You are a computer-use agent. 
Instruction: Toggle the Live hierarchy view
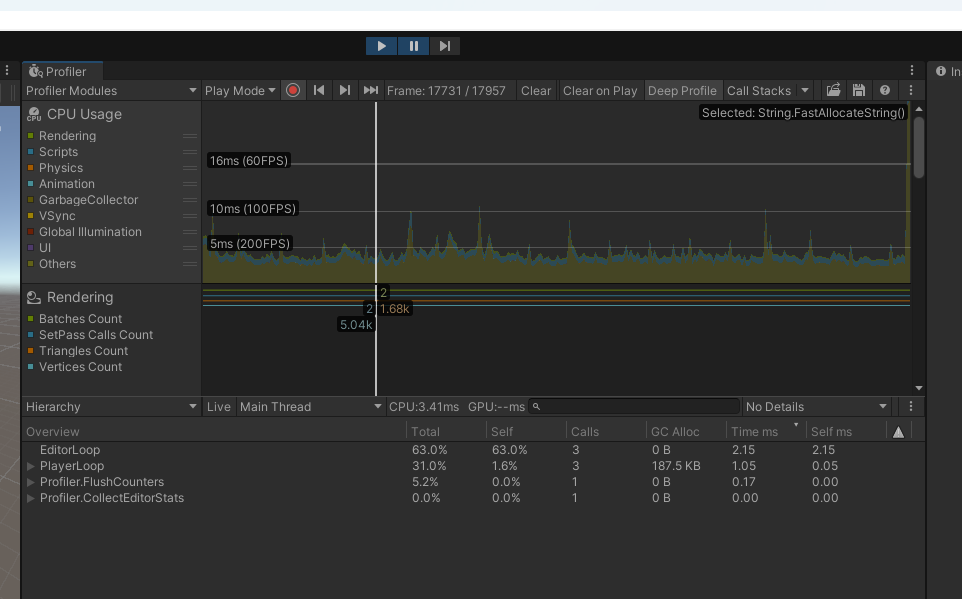point(218,406)
